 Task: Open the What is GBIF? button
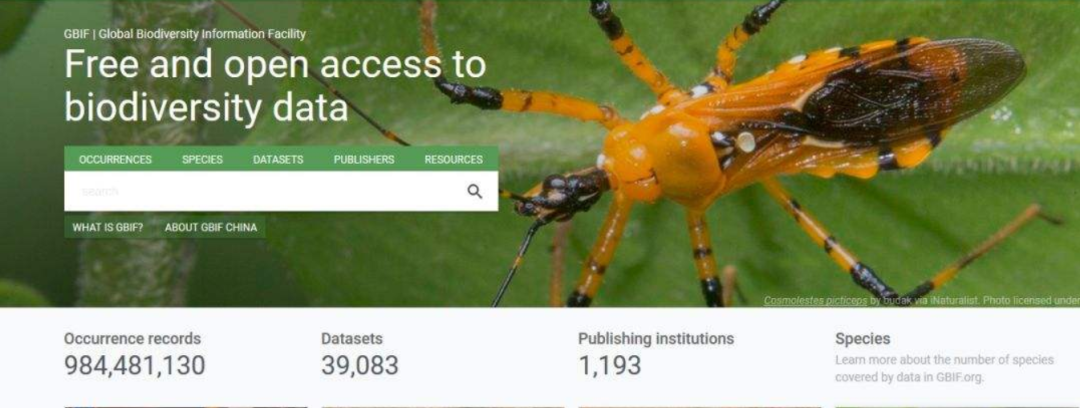tap(108, 227)
